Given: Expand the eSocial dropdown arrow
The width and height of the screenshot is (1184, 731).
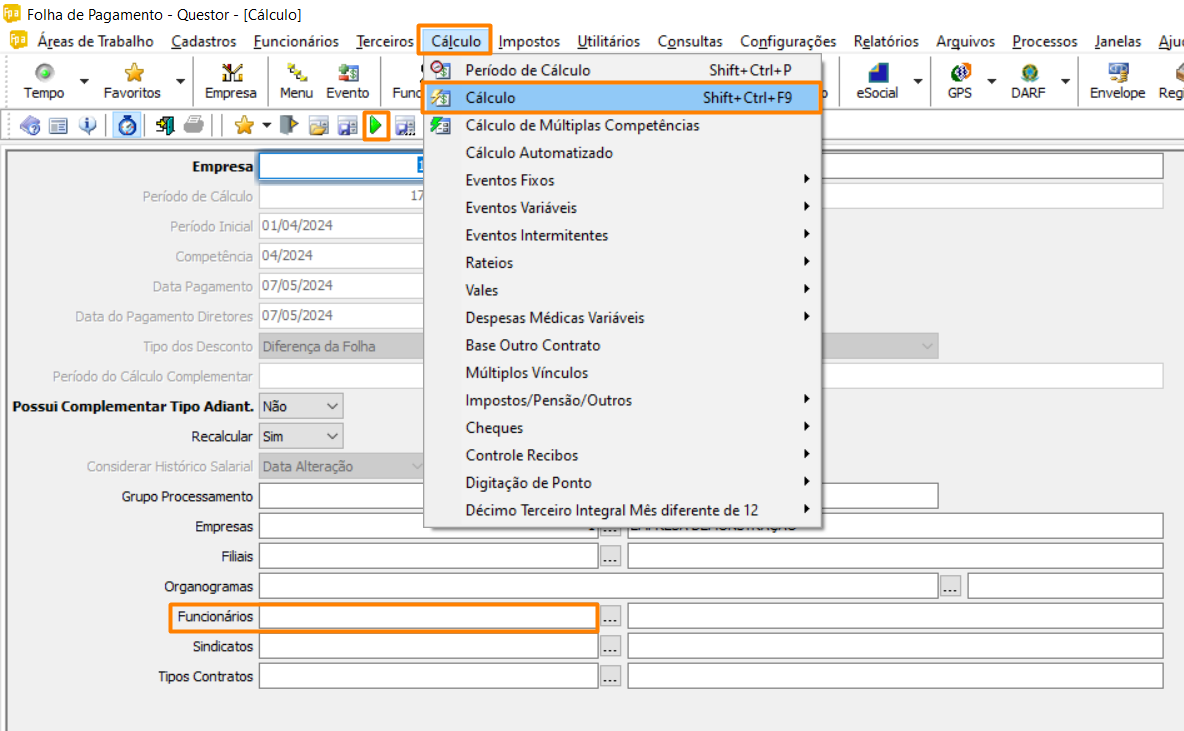Looking at the screenshot, I should click(x=917, y=82).
